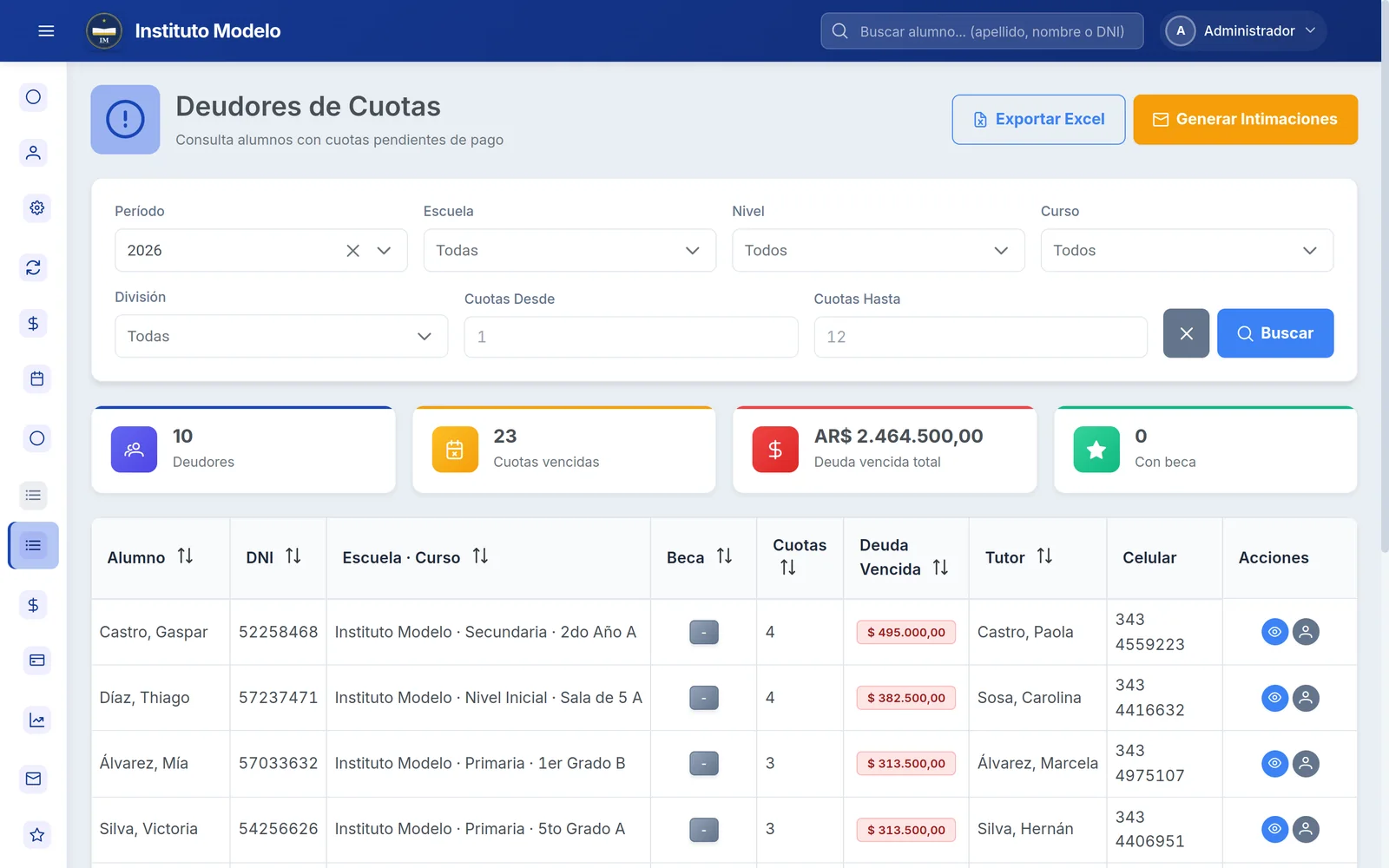Viewport: 1389px width, 868px height.
Task: Open the calendar sidebar icon
Action: [36, 378]
